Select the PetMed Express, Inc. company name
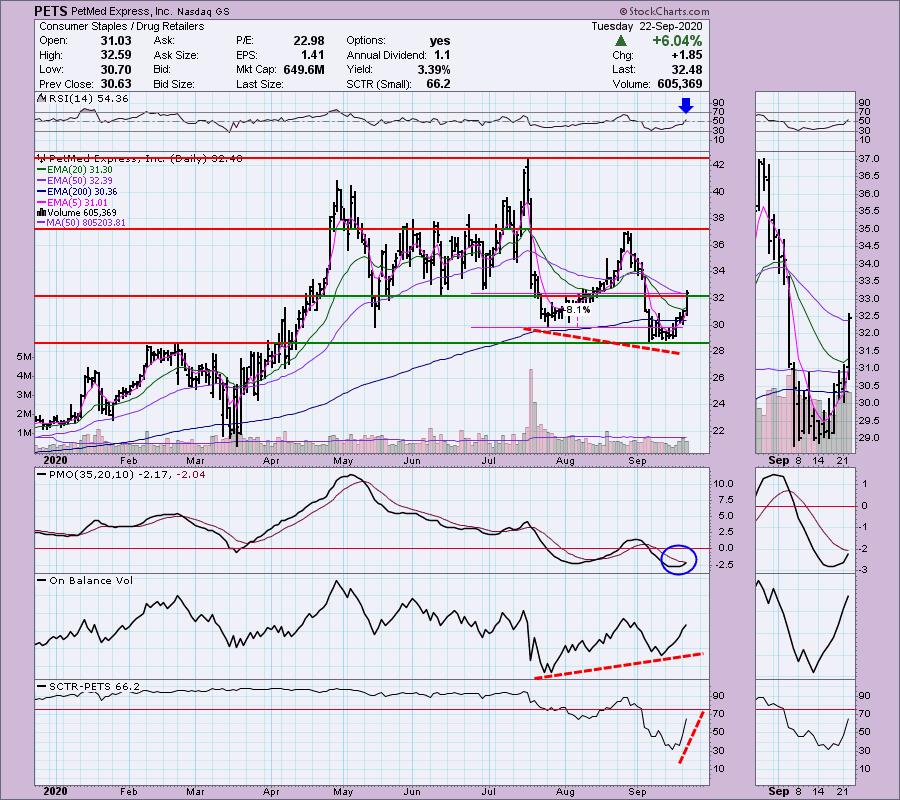The width and height of the screenshot is (900, 800). 121,11
